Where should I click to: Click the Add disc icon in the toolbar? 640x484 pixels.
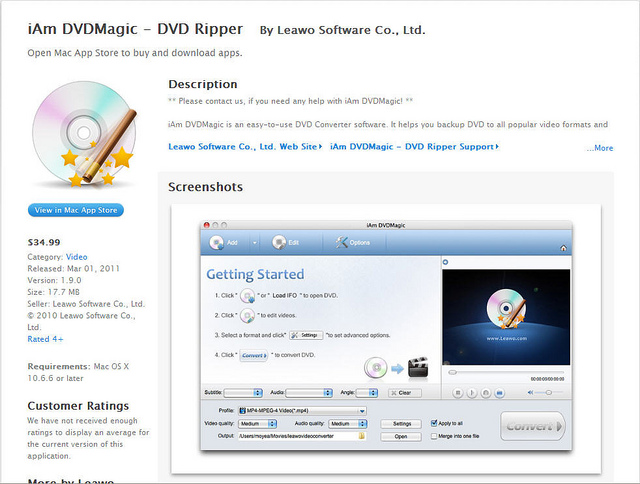(x=216, y=242)
